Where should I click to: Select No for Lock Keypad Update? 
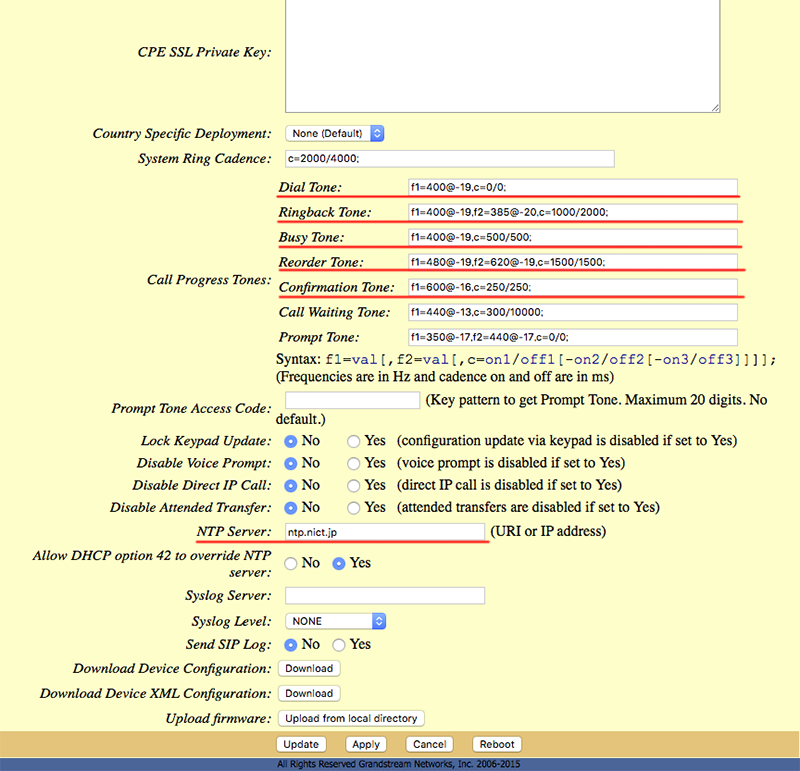290,441
